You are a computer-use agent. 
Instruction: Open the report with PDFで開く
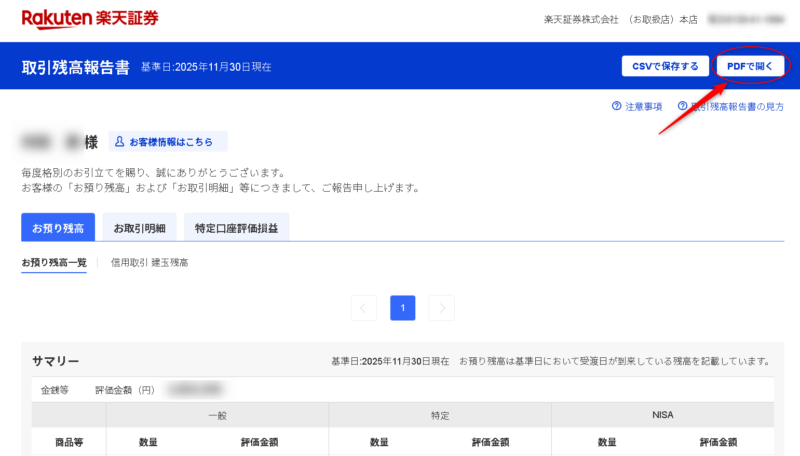pyautogui.click(x=750, y=66)
